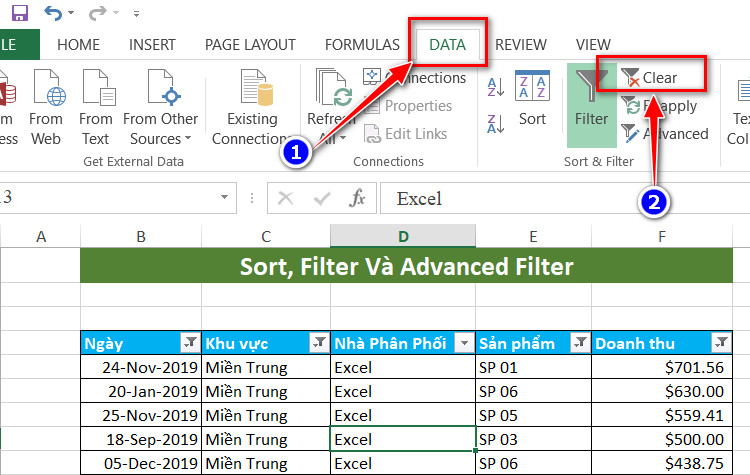Sort Z to A descending

[496, 124]
